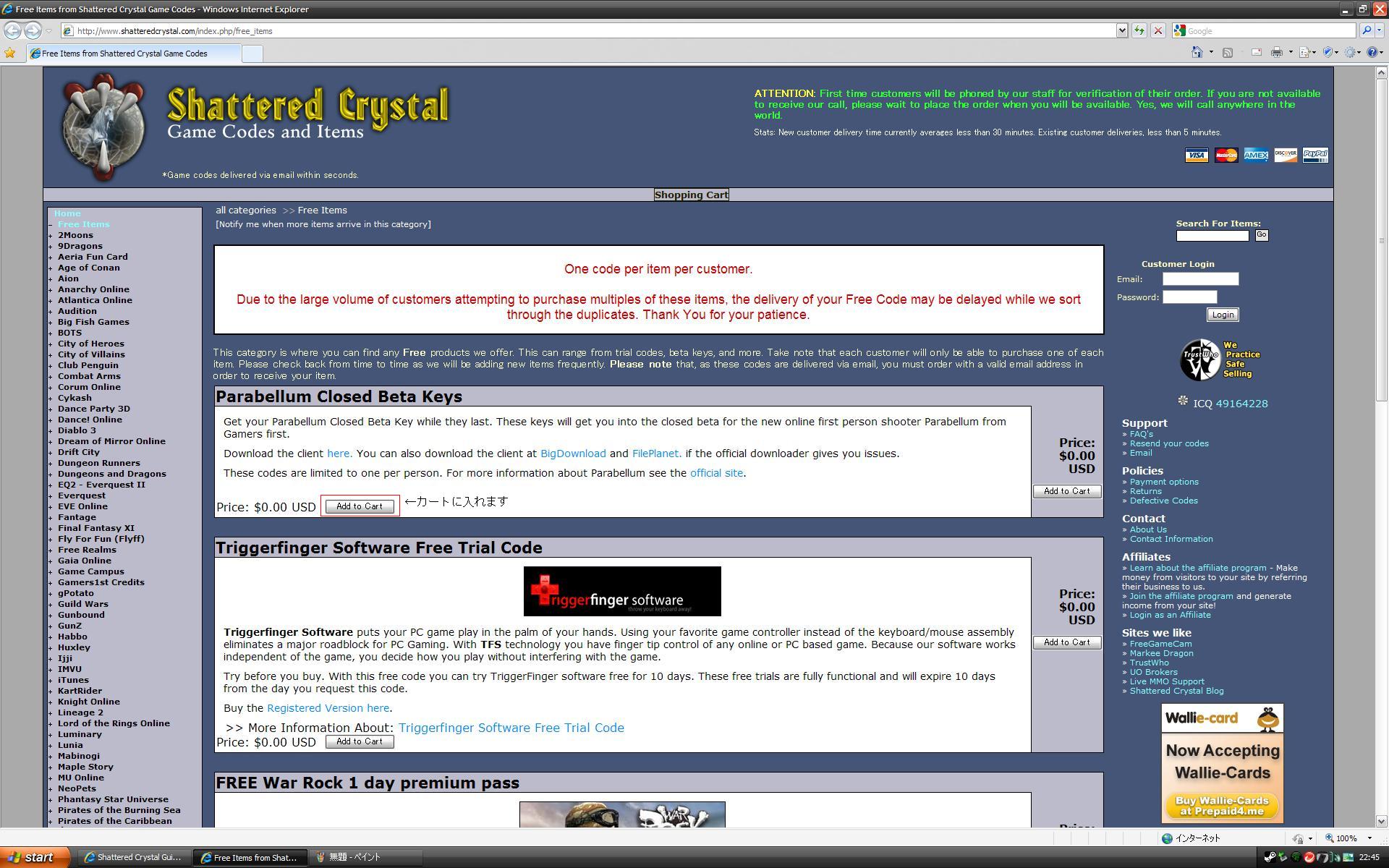This screenshot has width=1389, height=868.
Task: Click the Visa card icon
Action: click(1197, 156)
